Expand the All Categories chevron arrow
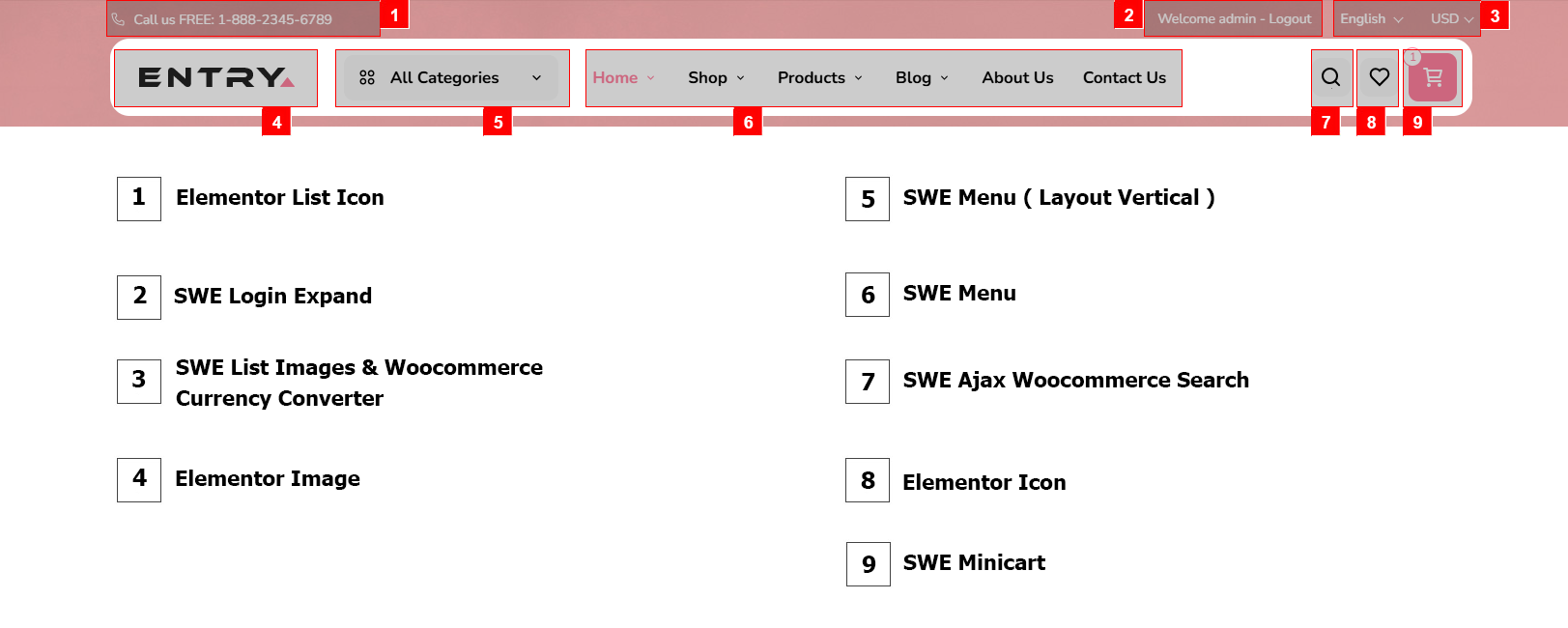The height and width of the screenshot is (628, 1568). tap(537, 78)
